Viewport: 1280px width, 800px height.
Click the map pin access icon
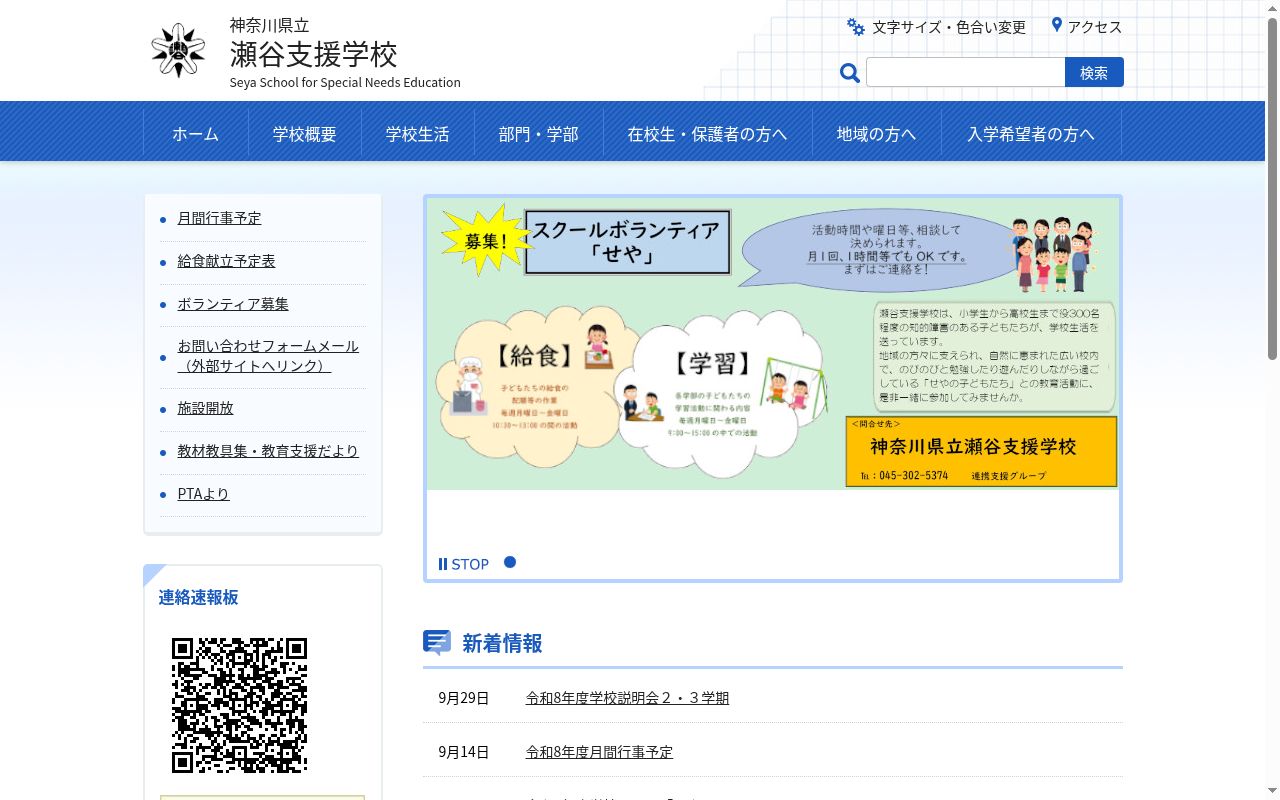click(x=1056, y=25)
